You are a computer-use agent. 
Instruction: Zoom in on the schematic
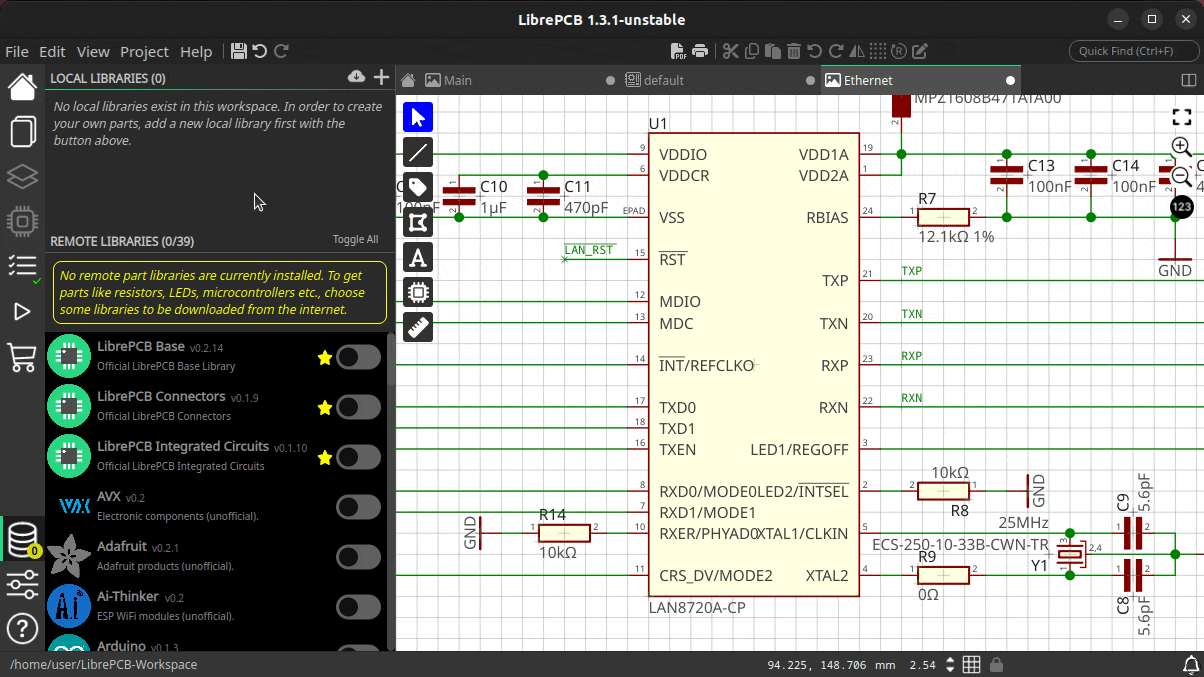[x=1181, y=147]
